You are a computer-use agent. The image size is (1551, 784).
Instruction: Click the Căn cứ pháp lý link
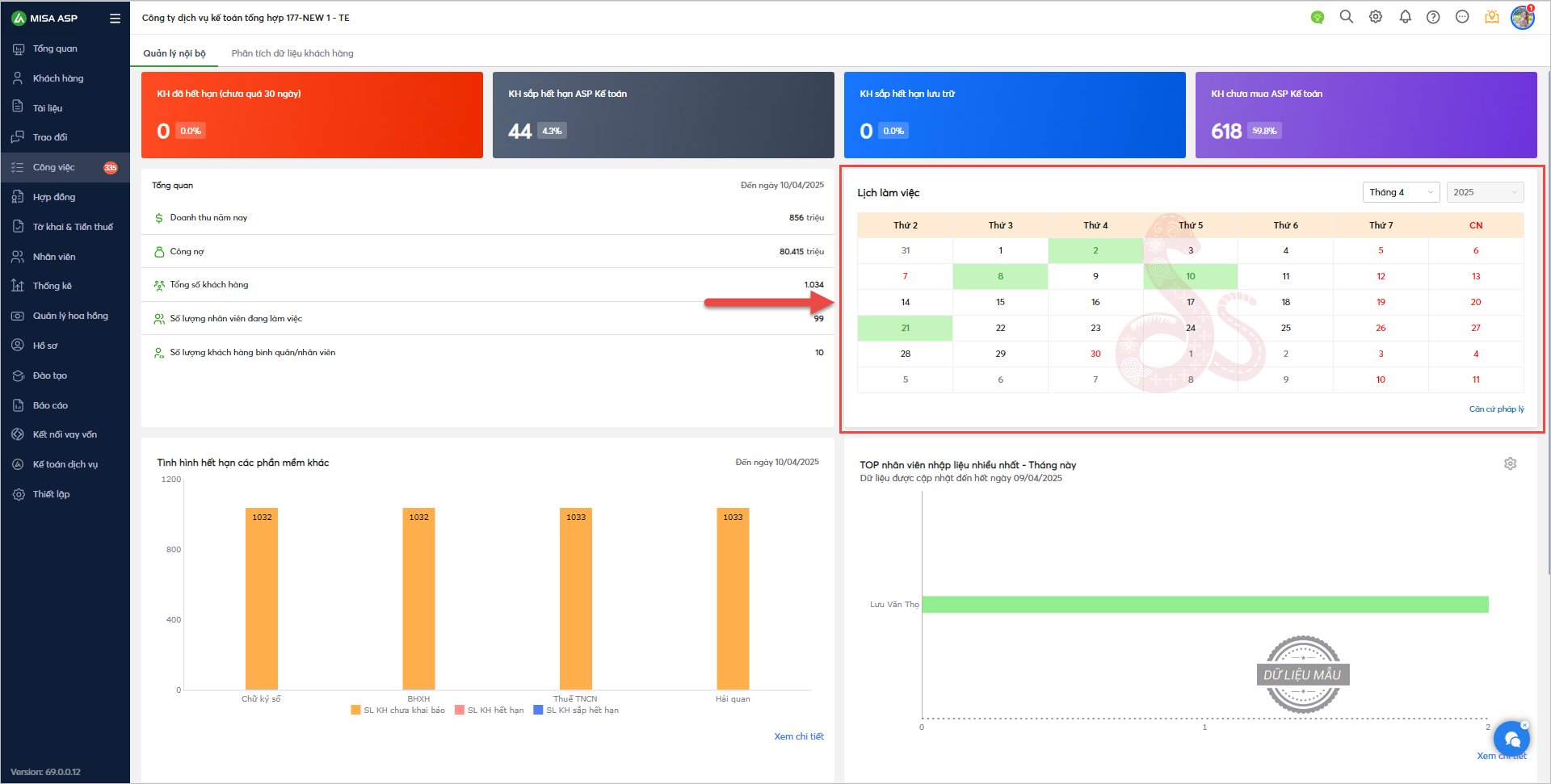1496,409
